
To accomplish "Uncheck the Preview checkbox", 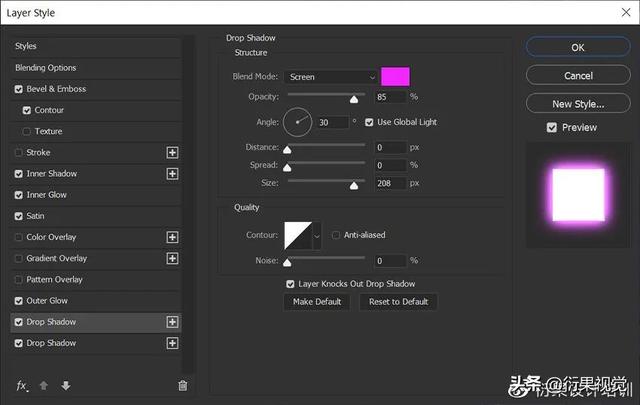I will click(x=552, y=128).
